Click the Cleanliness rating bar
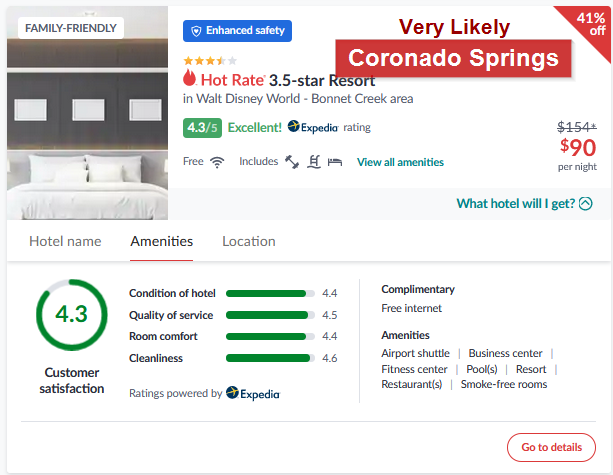This screenshot has width=613, height=475. pos(270,358)
